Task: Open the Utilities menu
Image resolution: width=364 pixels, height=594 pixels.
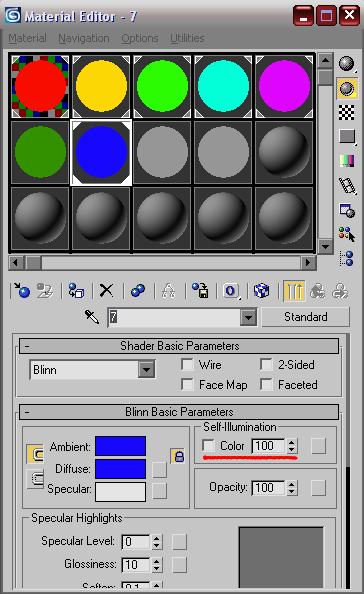Action: click(x=187, y=38)
